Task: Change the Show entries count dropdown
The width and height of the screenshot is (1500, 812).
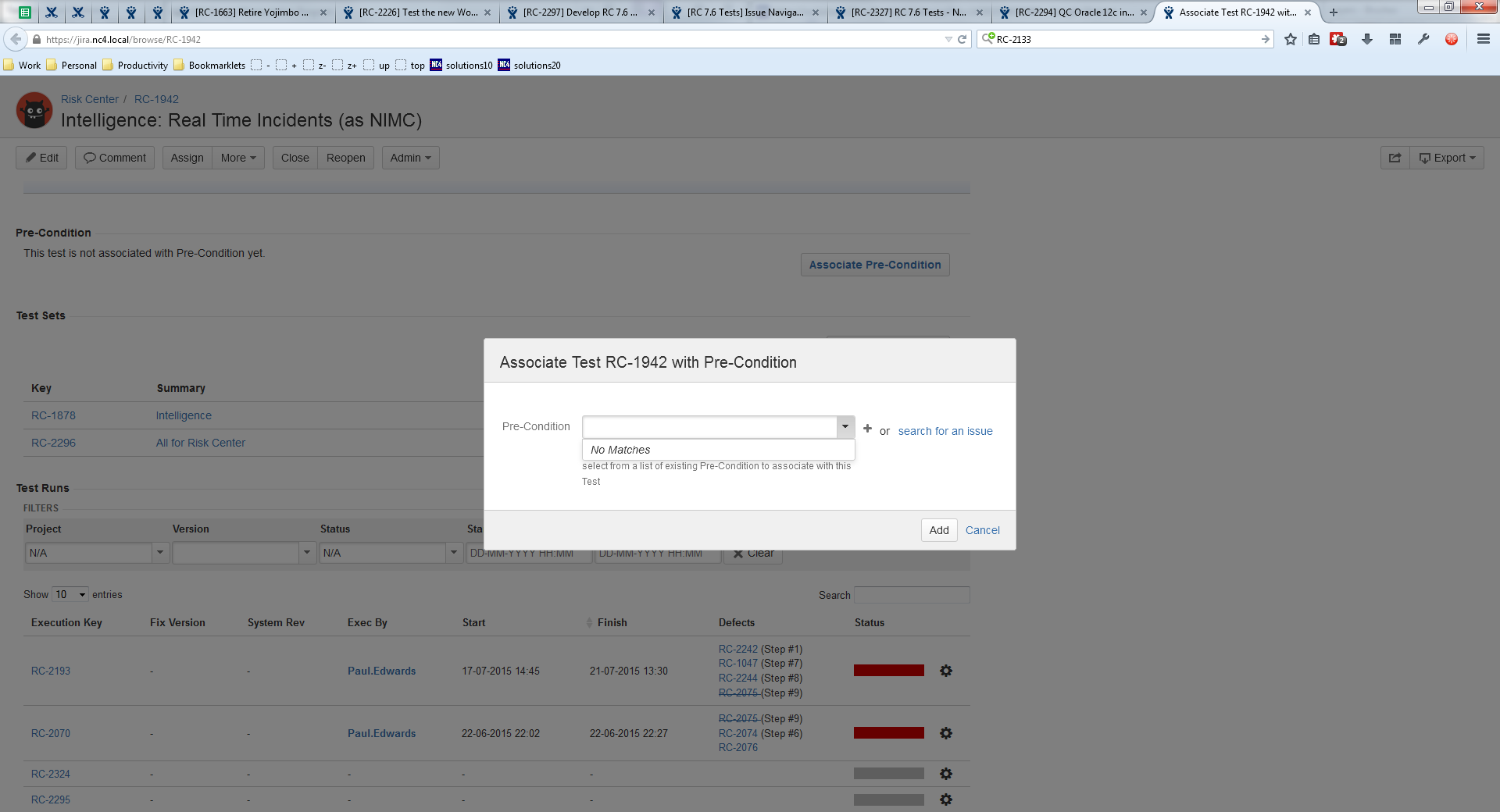Action: click(x=69, y=594)
